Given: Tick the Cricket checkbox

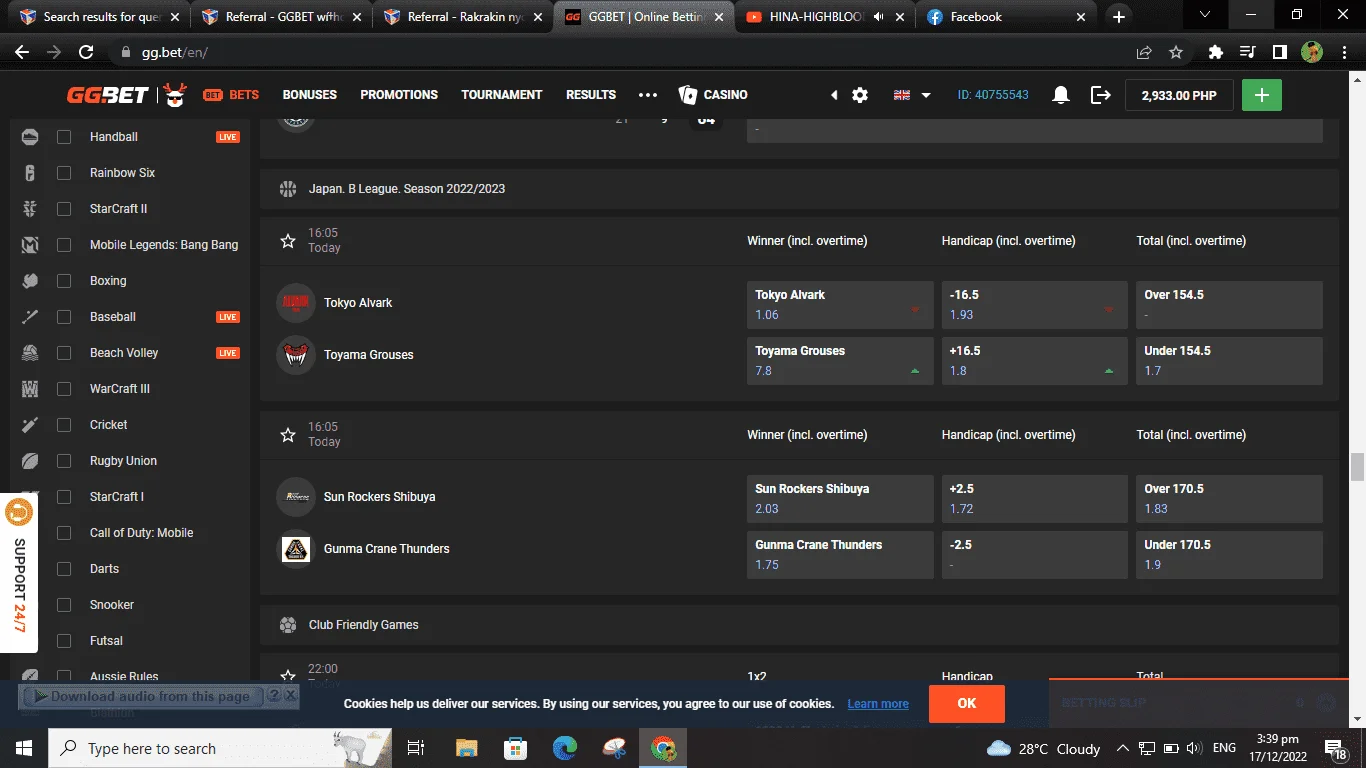Looking at the screenshot, I should [x=64, y=425].
